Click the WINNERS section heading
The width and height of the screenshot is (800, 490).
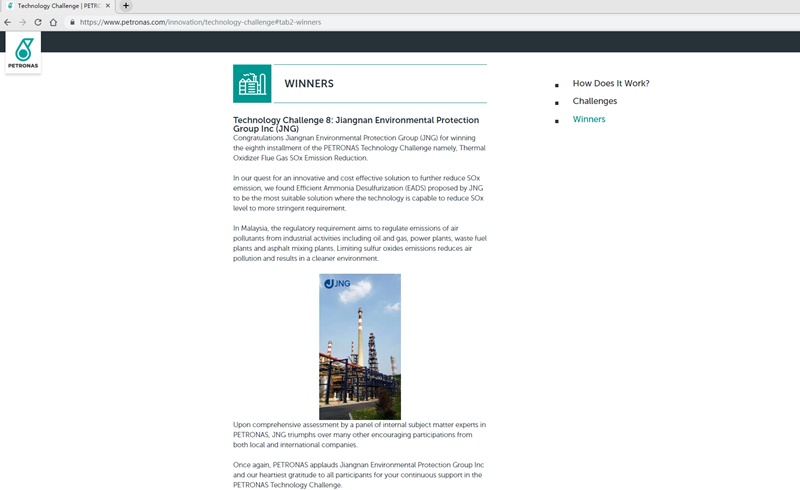(309, 84)
